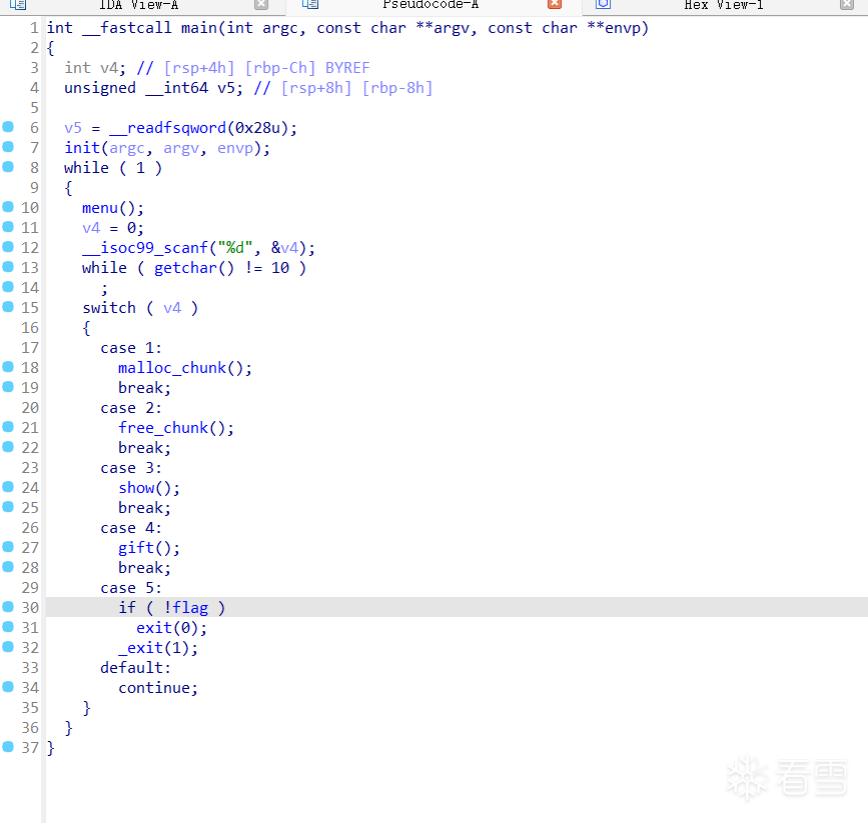Open the malloc_chunk function
Image resolution: width=868 pixels, height=823 pixels.
click(x=172, y=368)
